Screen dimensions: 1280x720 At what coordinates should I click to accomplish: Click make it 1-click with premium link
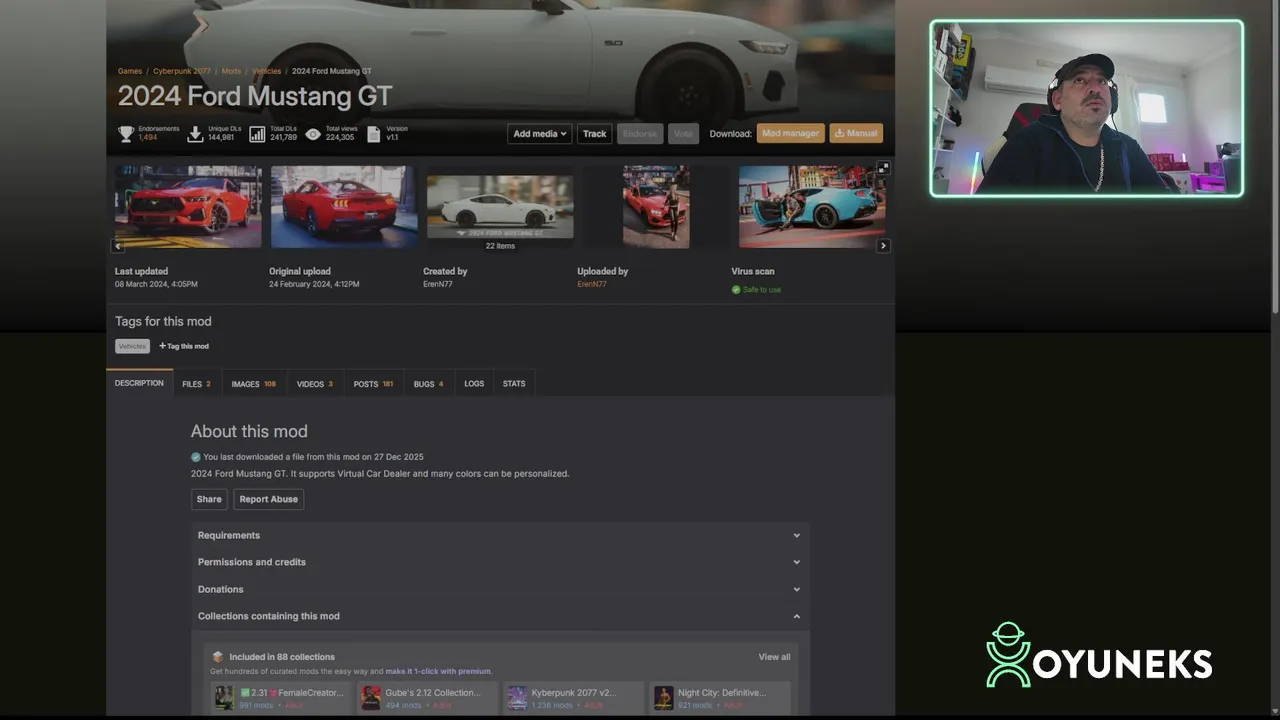438,671
